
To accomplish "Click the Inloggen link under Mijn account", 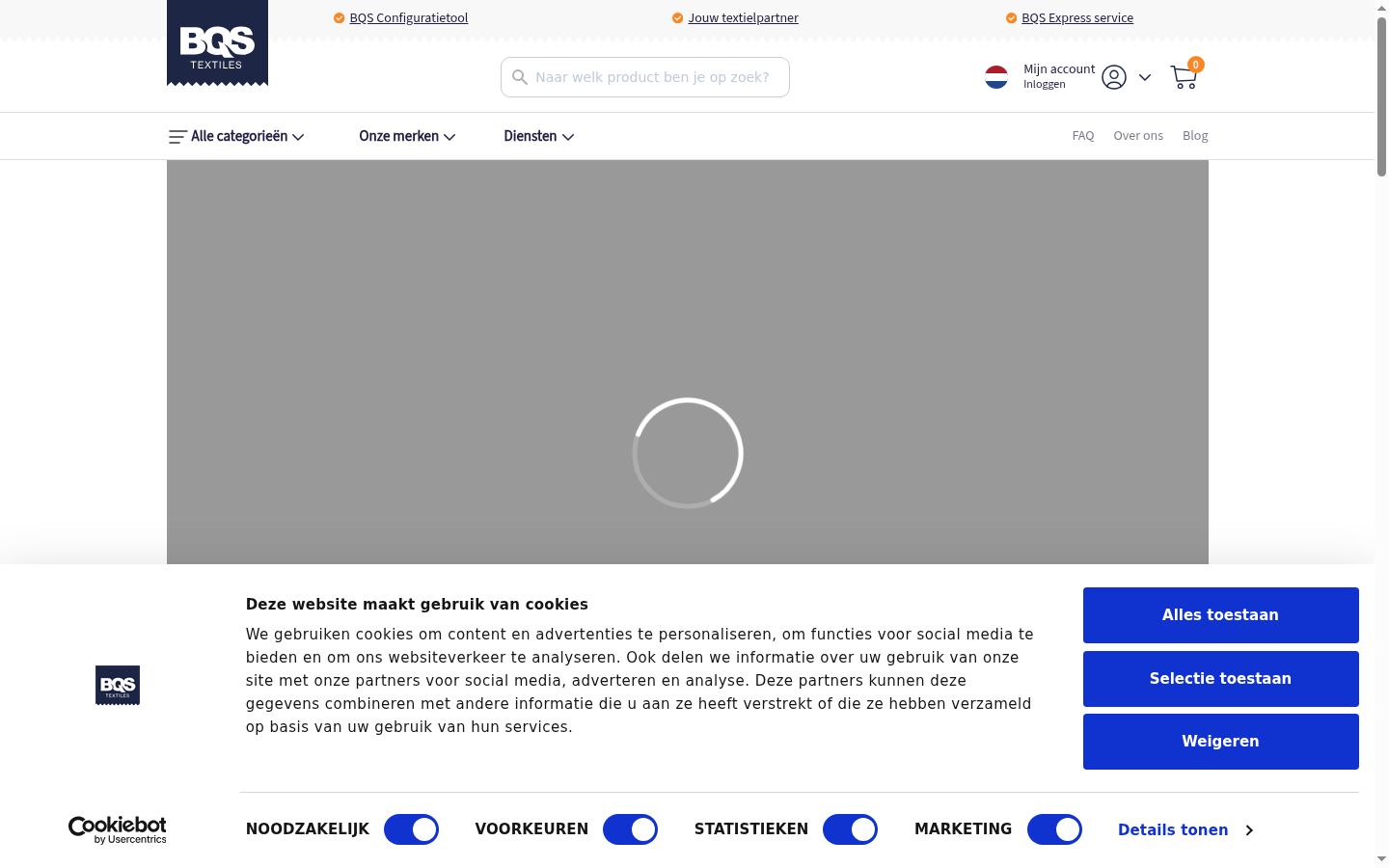I will [1045, 85].
